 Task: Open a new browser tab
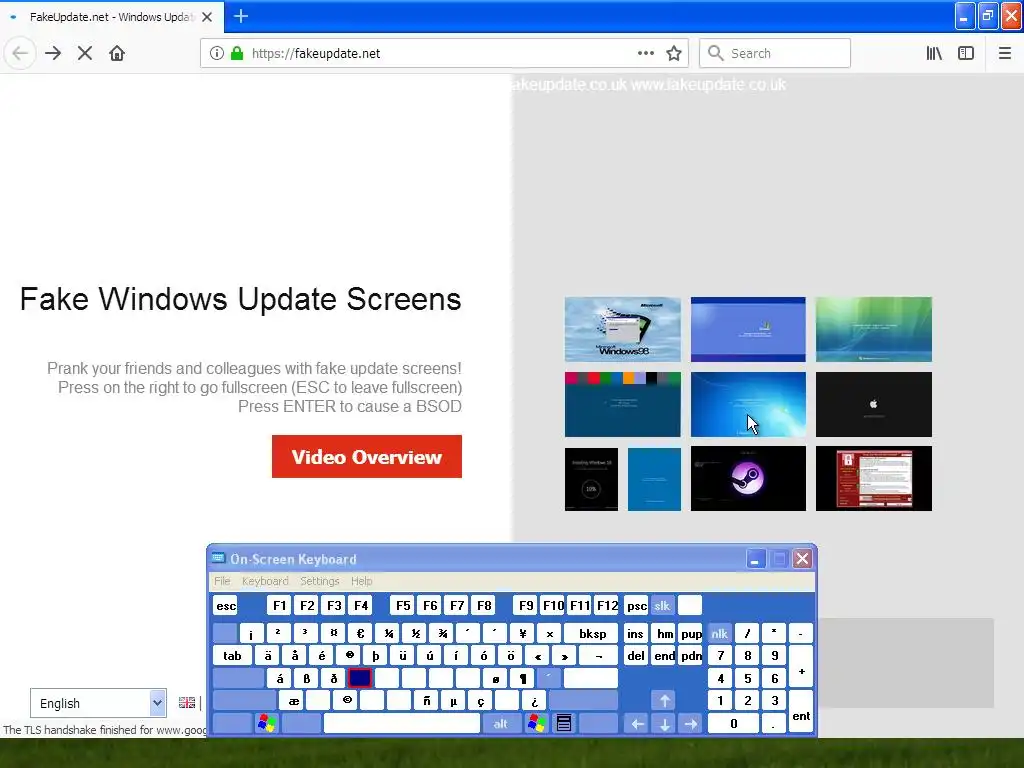click(x=241, y=16)
